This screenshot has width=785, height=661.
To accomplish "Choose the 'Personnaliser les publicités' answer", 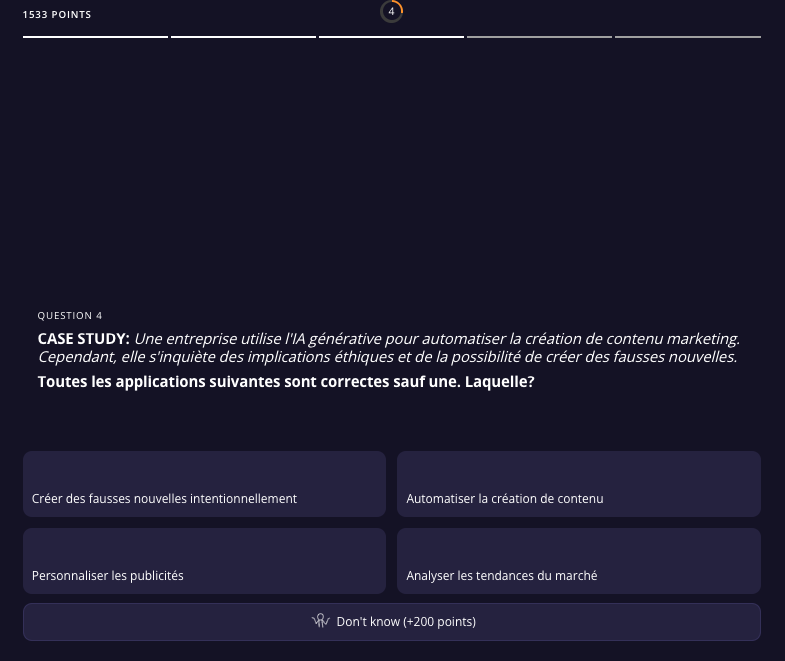I will point(204,561).
